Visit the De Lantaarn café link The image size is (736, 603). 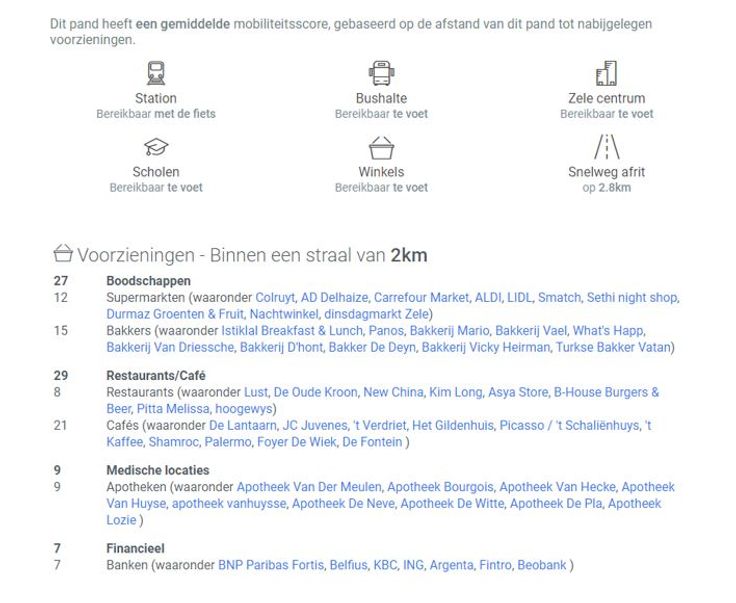(243, 425)
